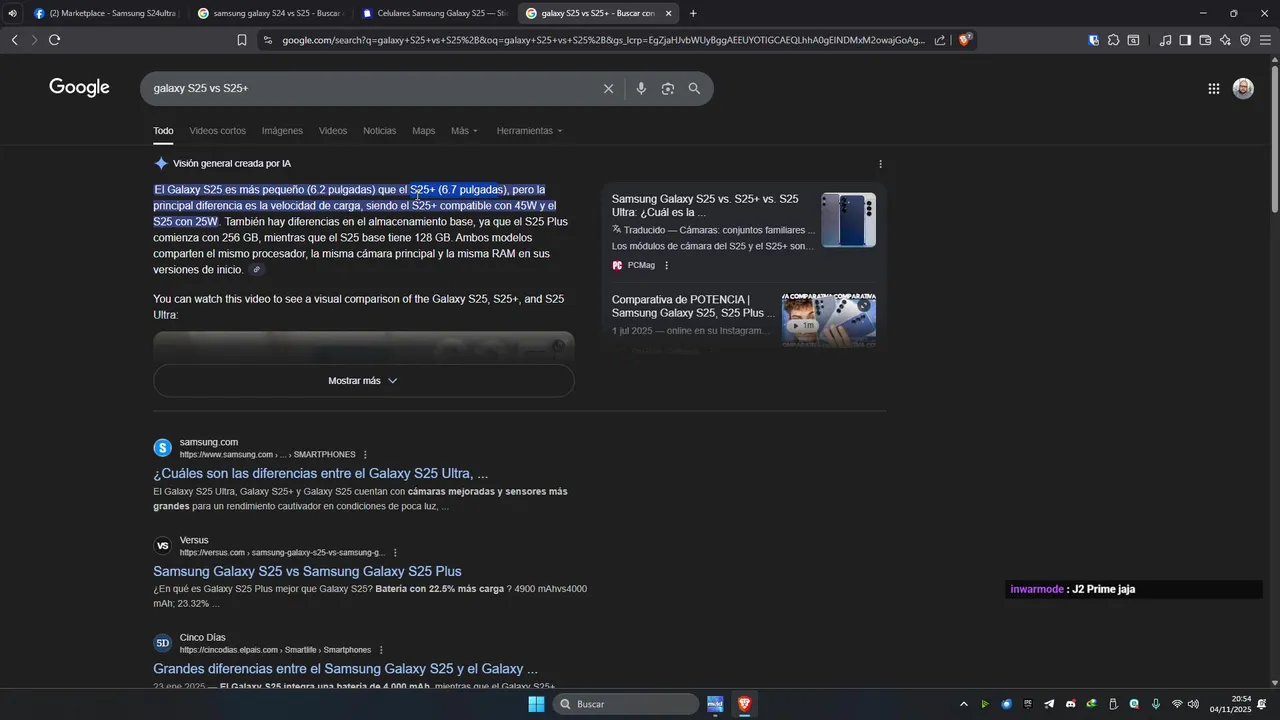Select the 'Todo' results tab

tap(163, 131)
